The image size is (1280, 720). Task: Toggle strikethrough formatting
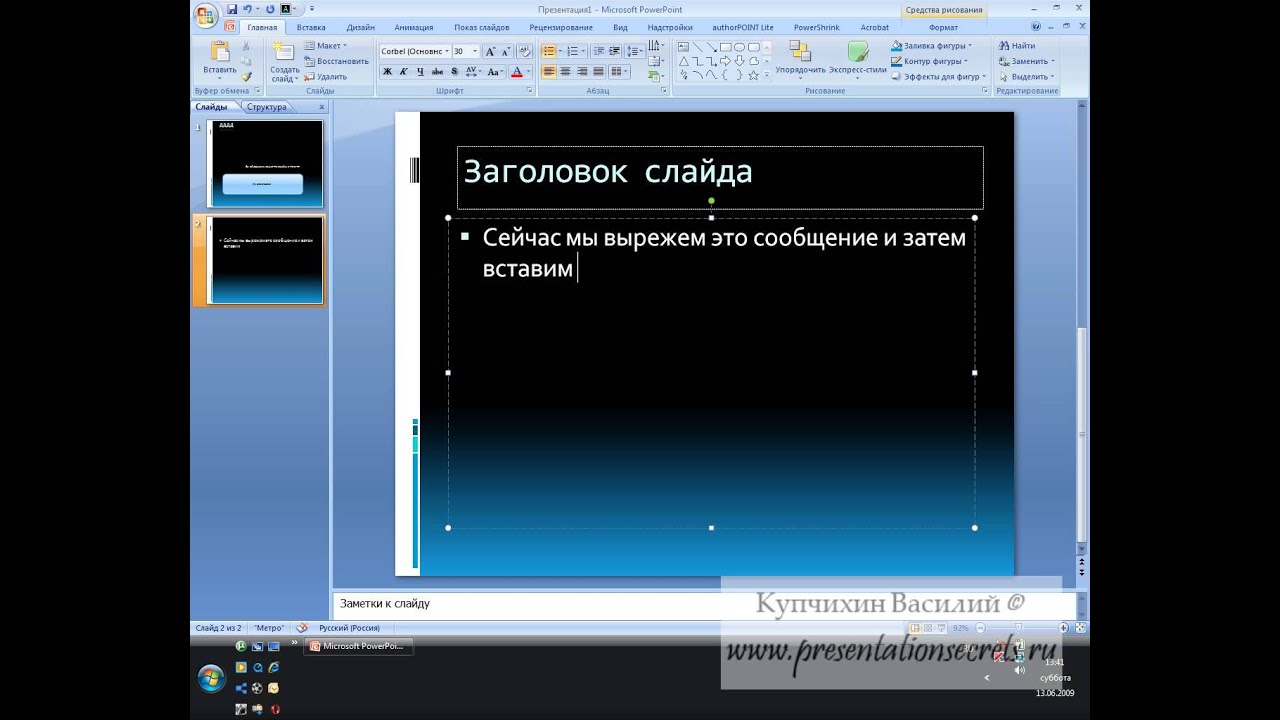[x=437, y=72]
